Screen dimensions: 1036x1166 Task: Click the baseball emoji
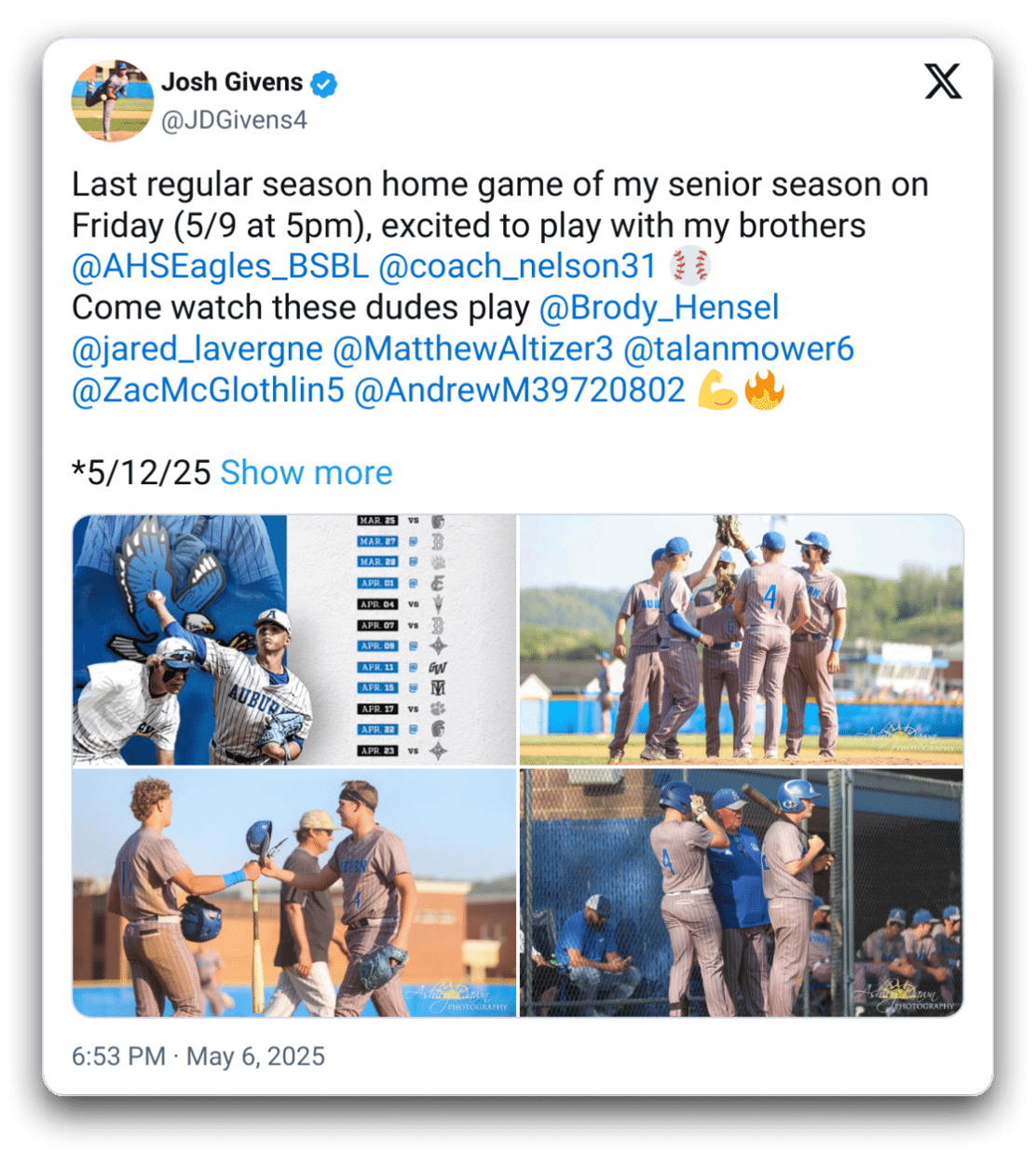click(x=690, y=266)
